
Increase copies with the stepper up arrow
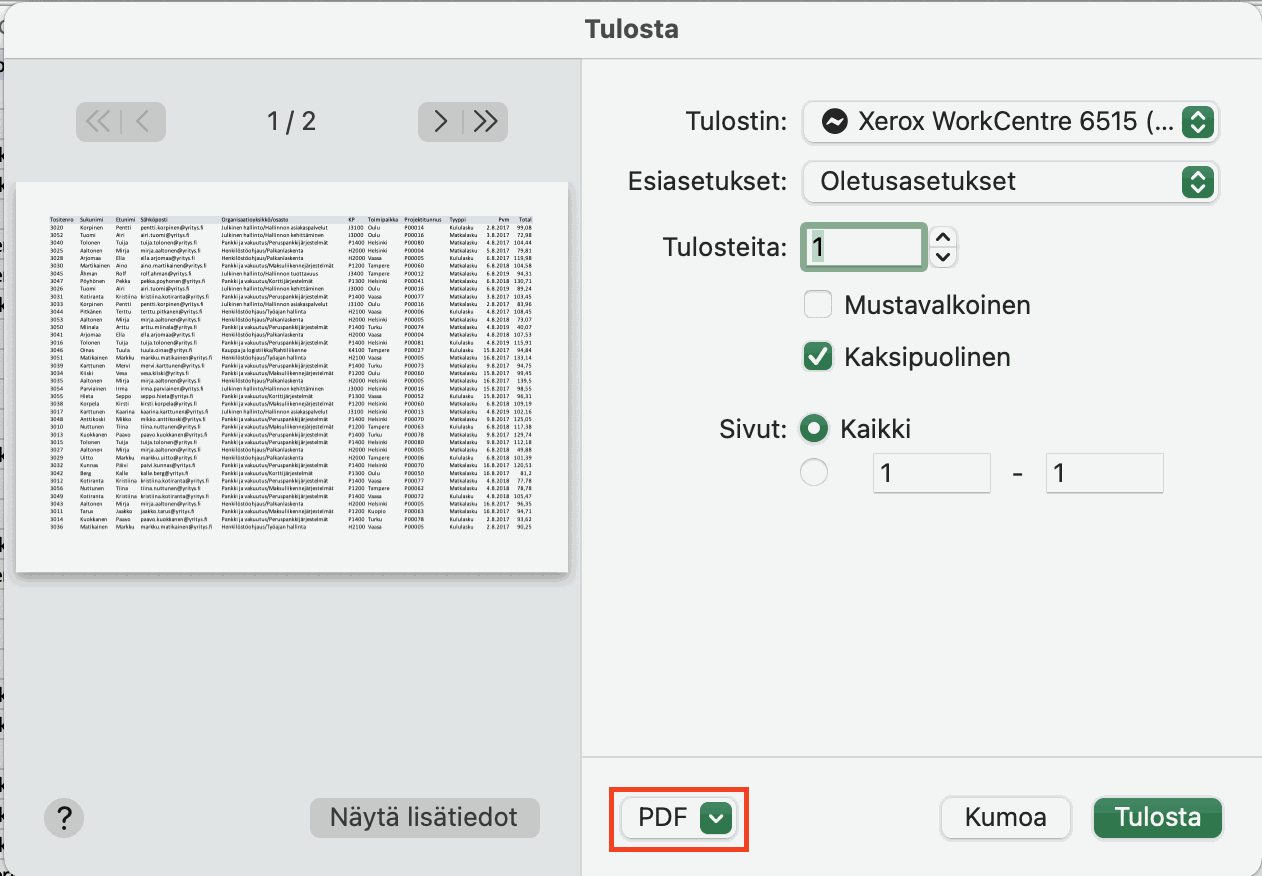[943, 238]
